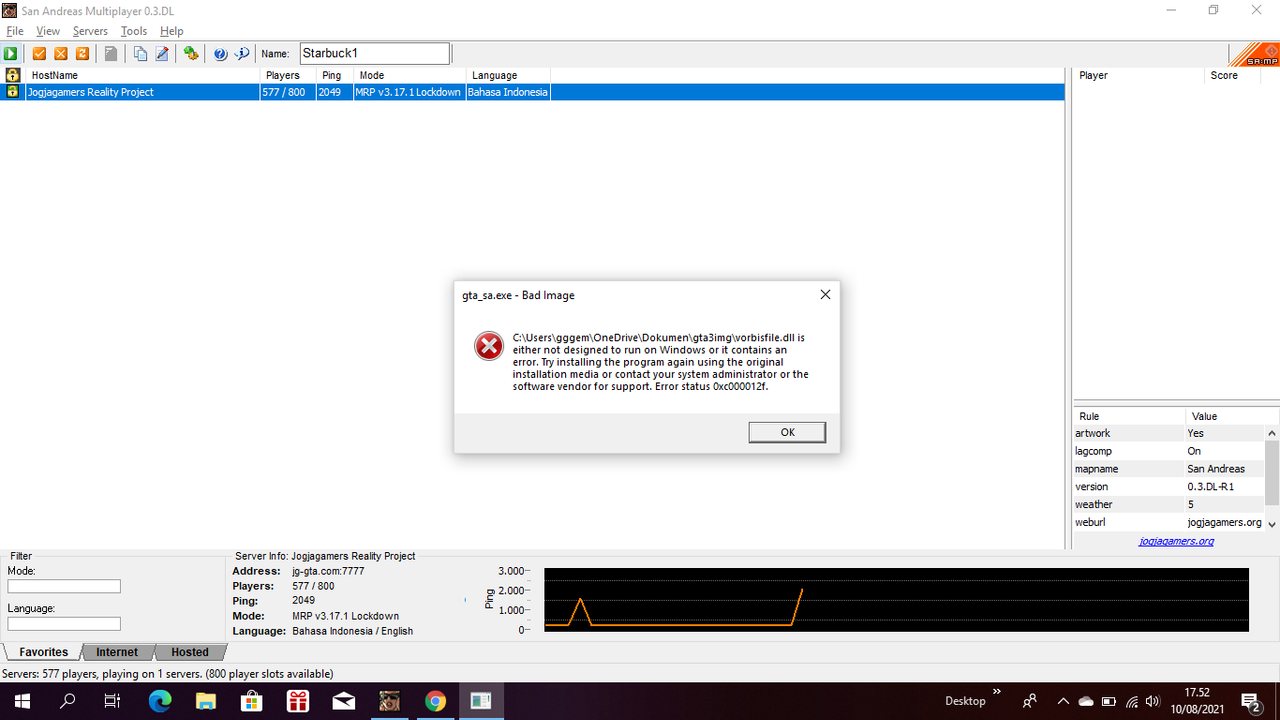
Task: Open the SA-MP Settings toolbar icon
Action: click(190, 54)
